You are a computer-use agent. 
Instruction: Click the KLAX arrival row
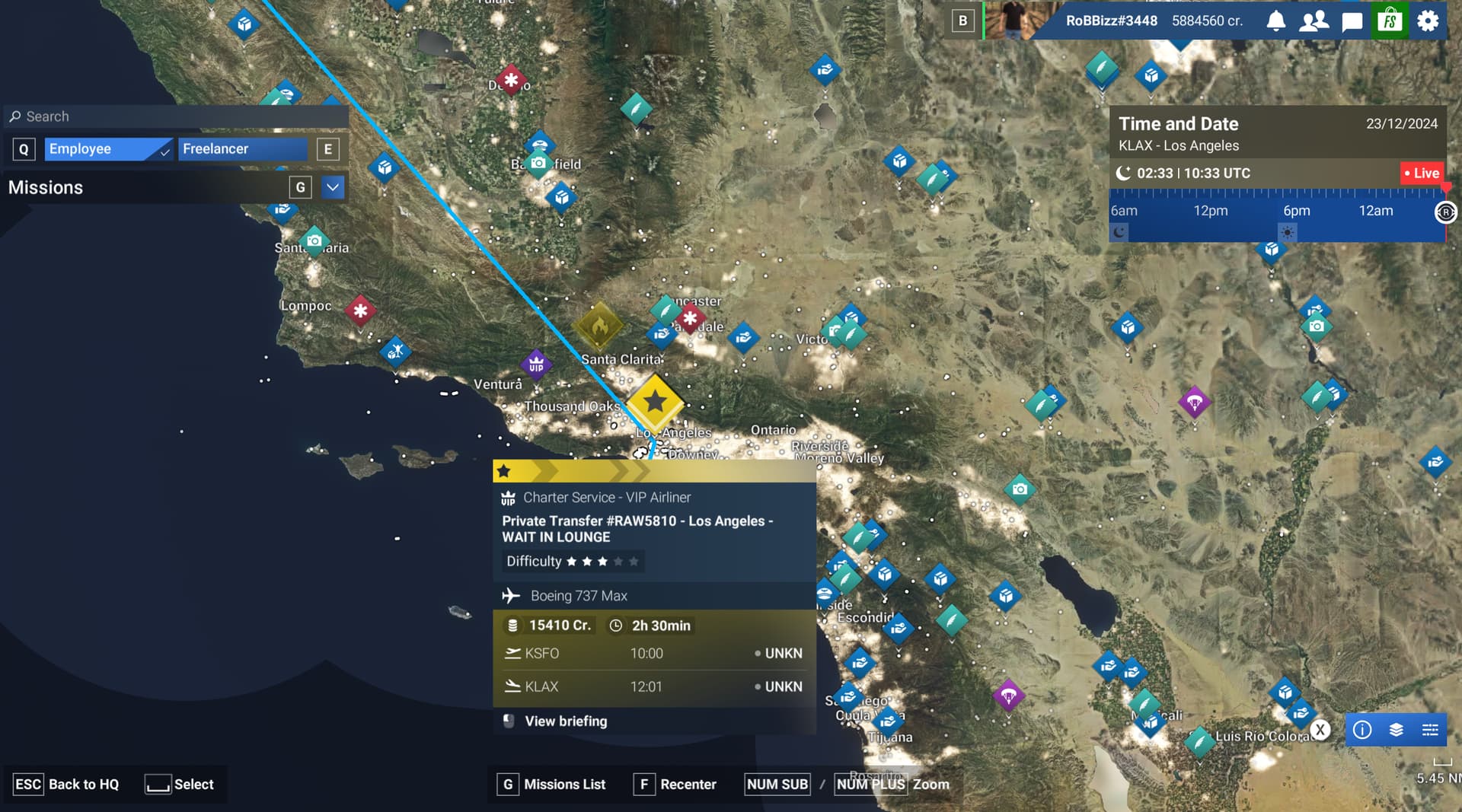point(654,686)
